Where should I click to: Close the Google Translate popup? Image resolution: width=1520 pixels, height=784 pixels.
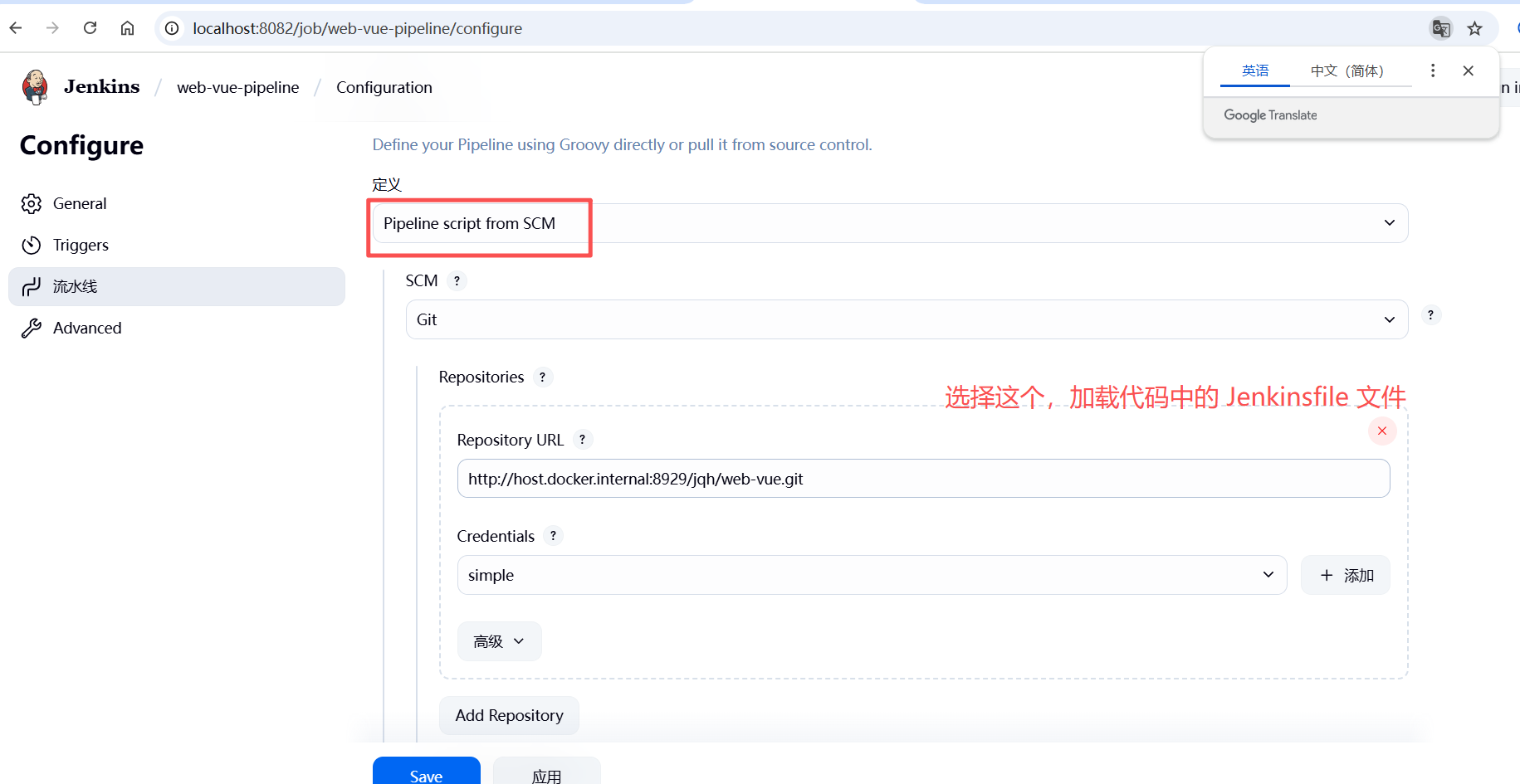[x=1469, y=71]
